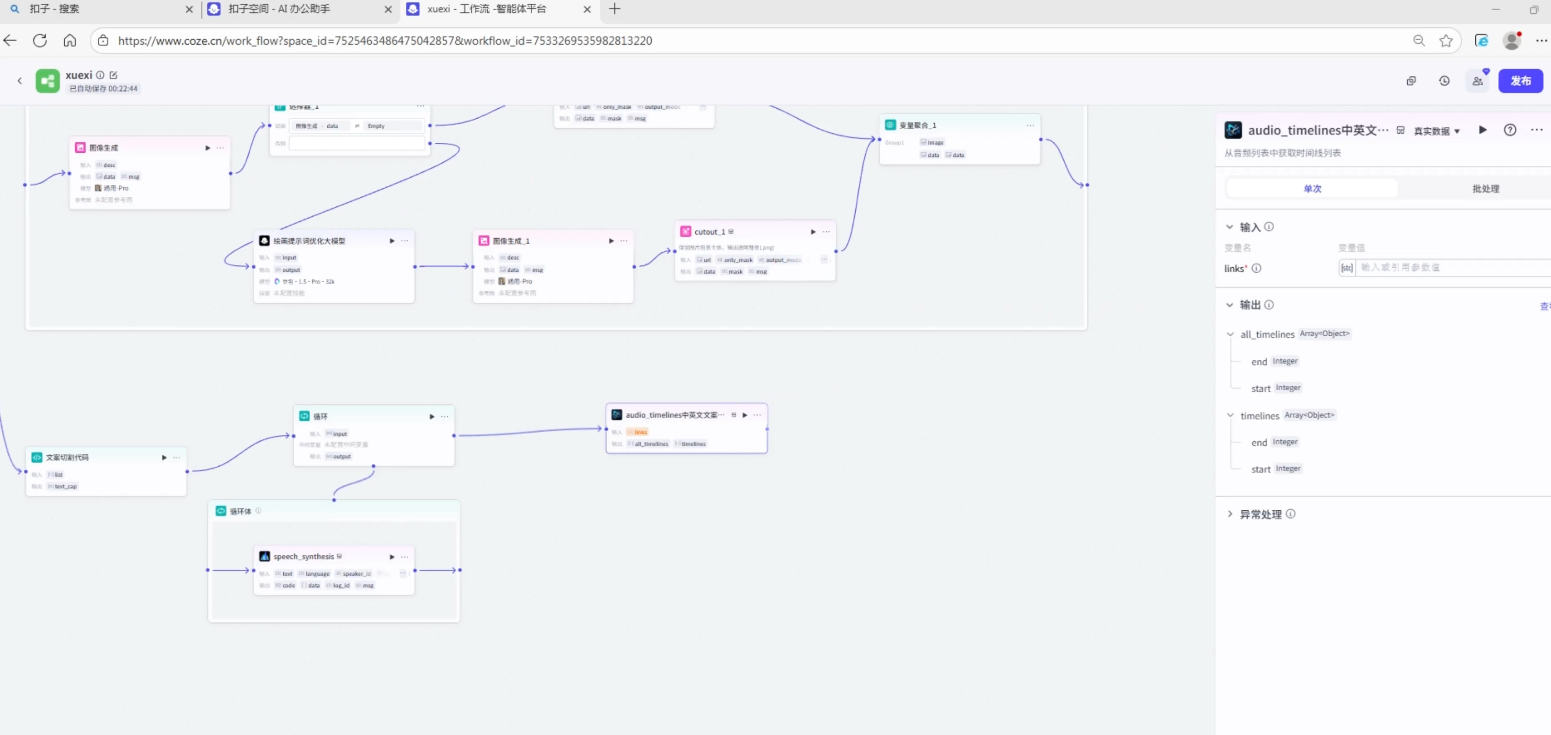This screenshot has width=1551, height=735.
Task: Open help icon in node panel header
Action: (x=1510, y=130)
